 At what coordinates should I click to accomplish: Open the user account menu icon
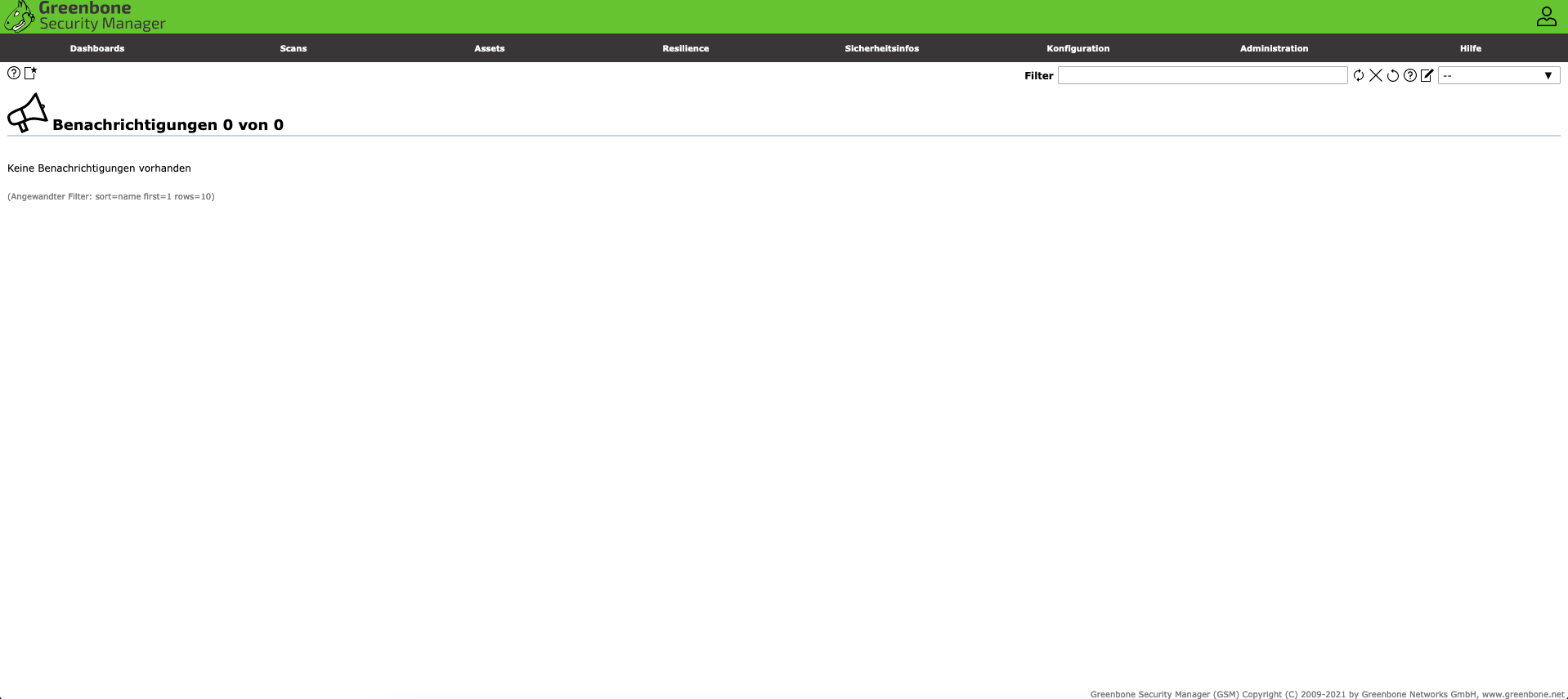1546,16
